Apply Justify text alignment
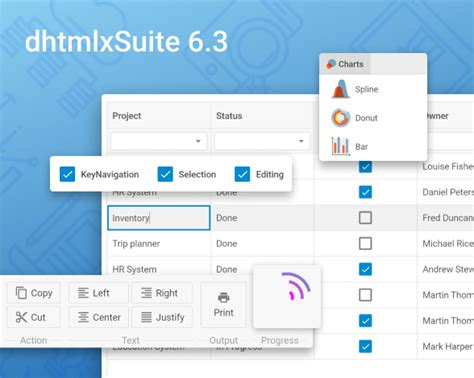 (146, 317)
